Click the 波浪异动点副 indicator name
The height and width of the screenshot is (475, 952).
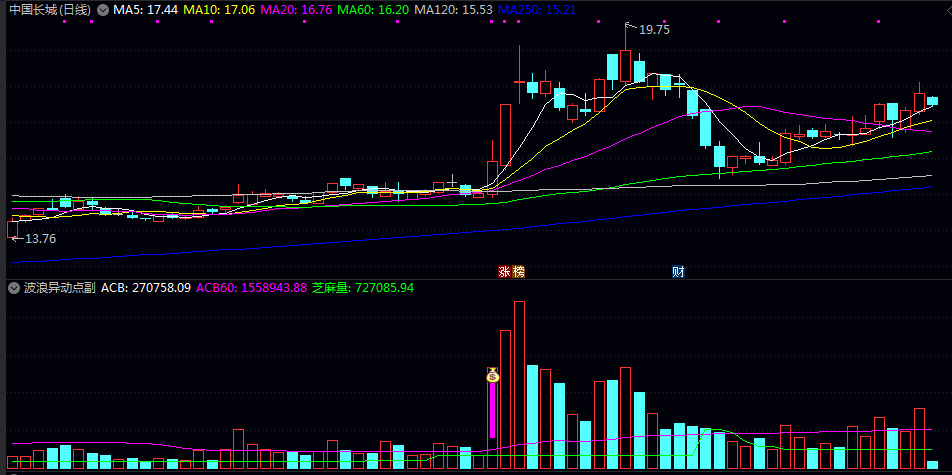pos(60,288)
